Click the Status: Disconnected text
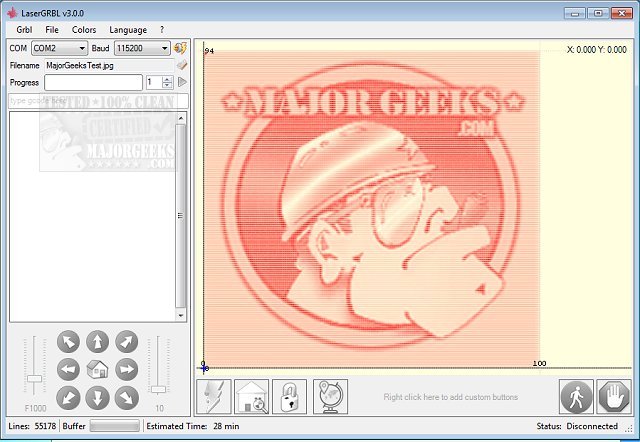 tap(577, 426)
